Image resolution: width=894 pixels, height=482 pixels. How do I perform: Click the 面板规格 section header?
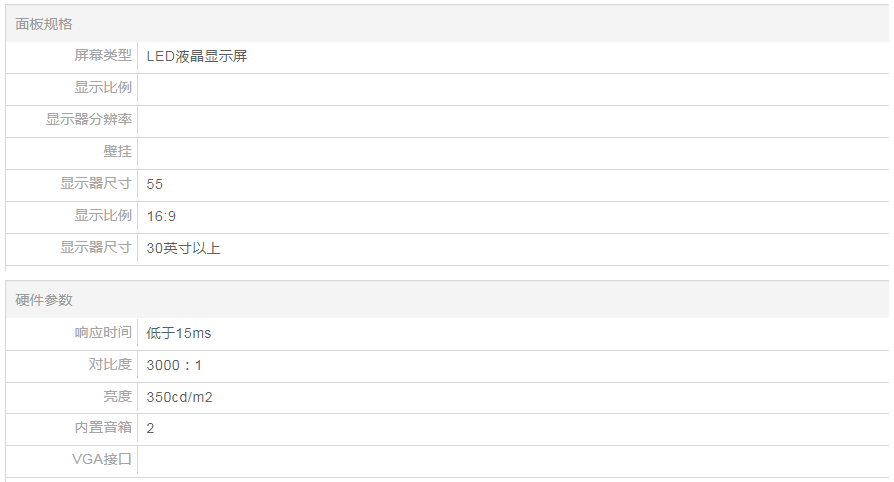(x=44, y=24)
